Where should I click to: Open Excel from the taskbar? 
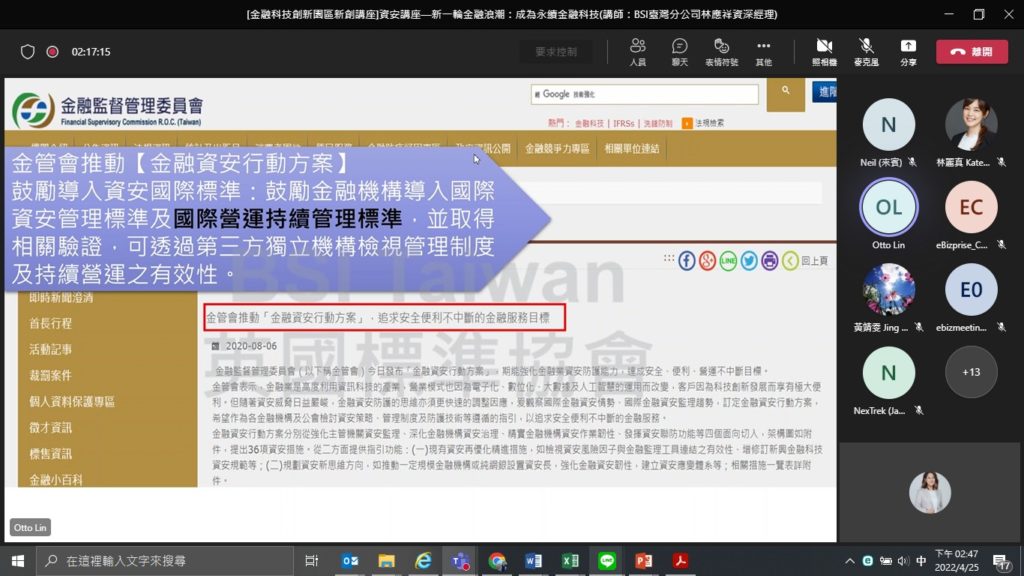click(x=570, y=561)
